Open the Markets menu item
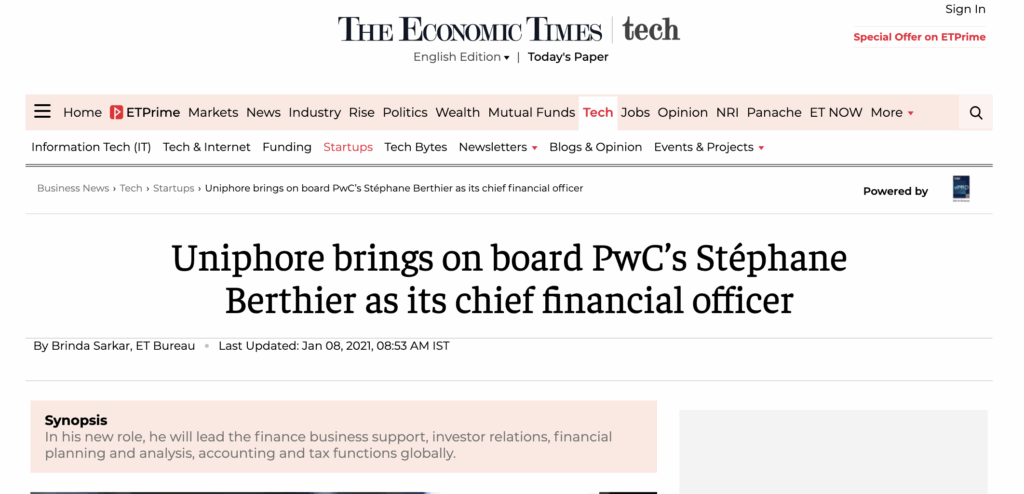Image resolution: width=1024 pixels, height=494 pixels. 213,113
